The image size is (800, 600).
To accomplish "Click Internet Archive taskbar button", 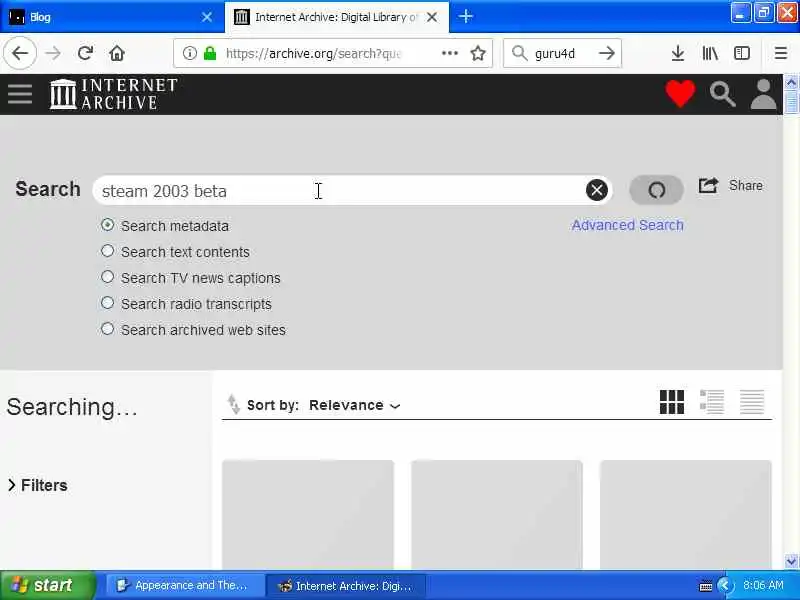I will coord(345,585).
